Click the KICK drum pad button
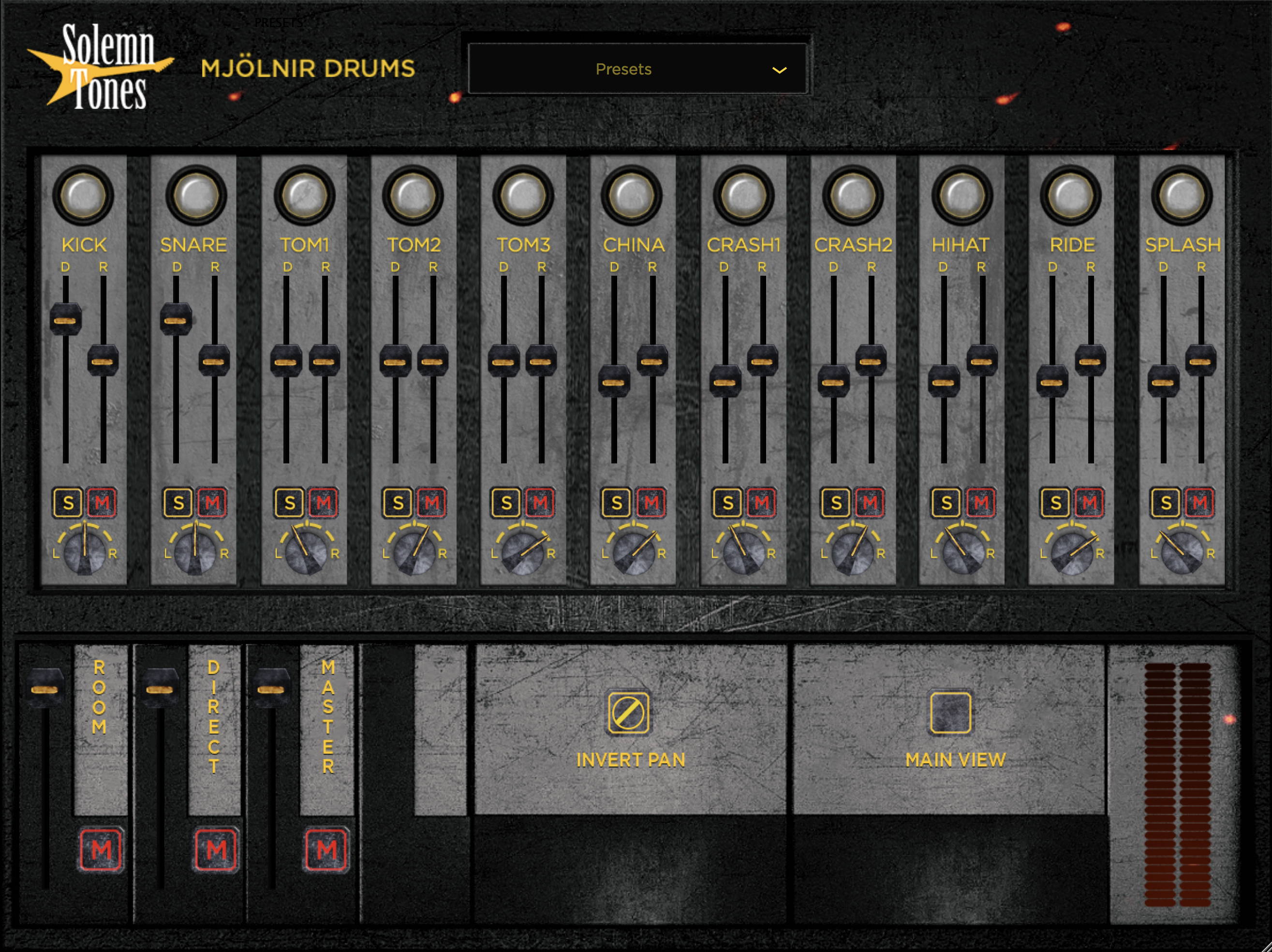Image resolution: width=1272 pixels, height=952 pixels. coord(83,195)
